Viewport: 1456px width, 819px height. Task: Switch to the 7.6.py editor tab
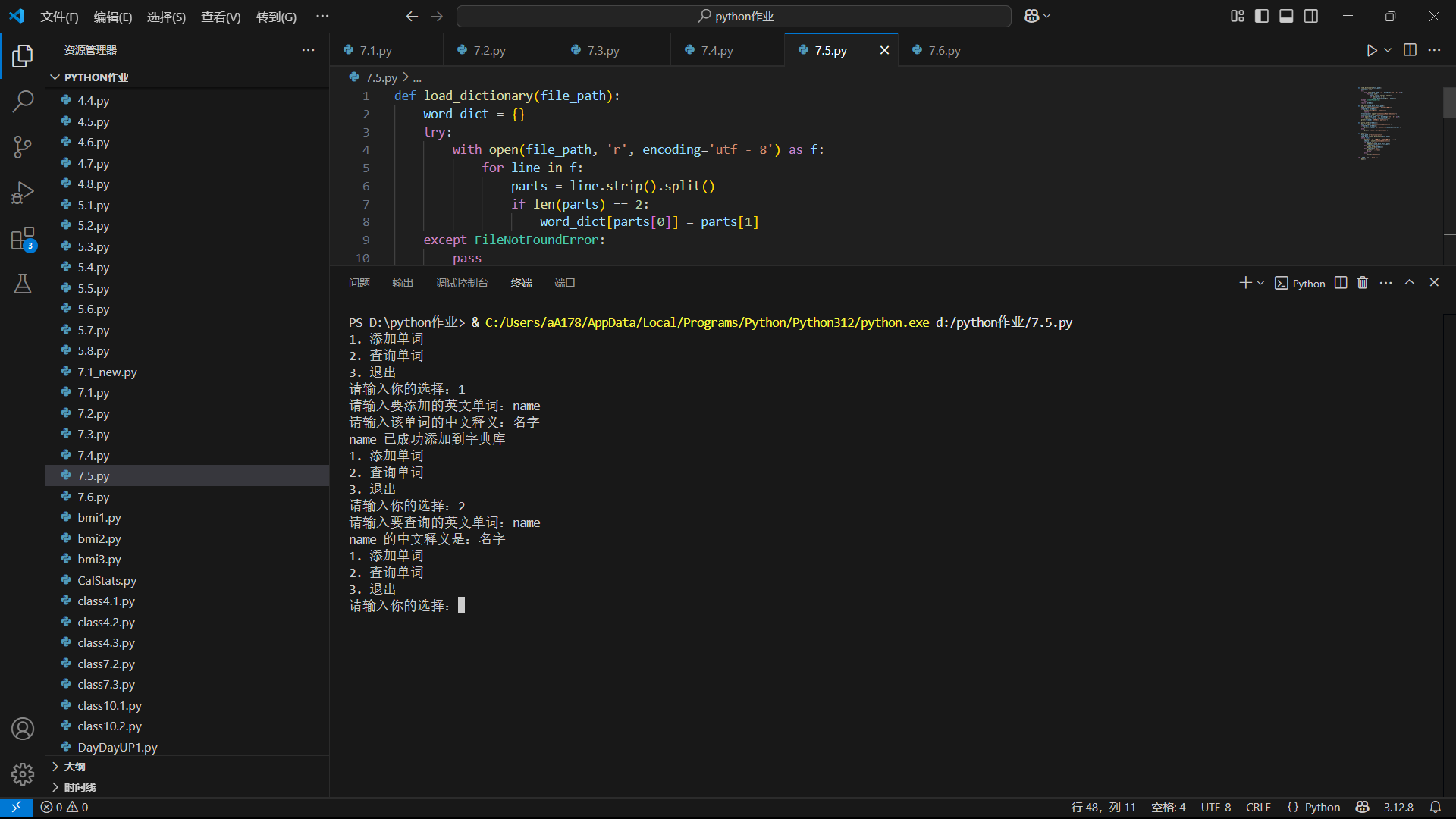click(x=944, y=50)
